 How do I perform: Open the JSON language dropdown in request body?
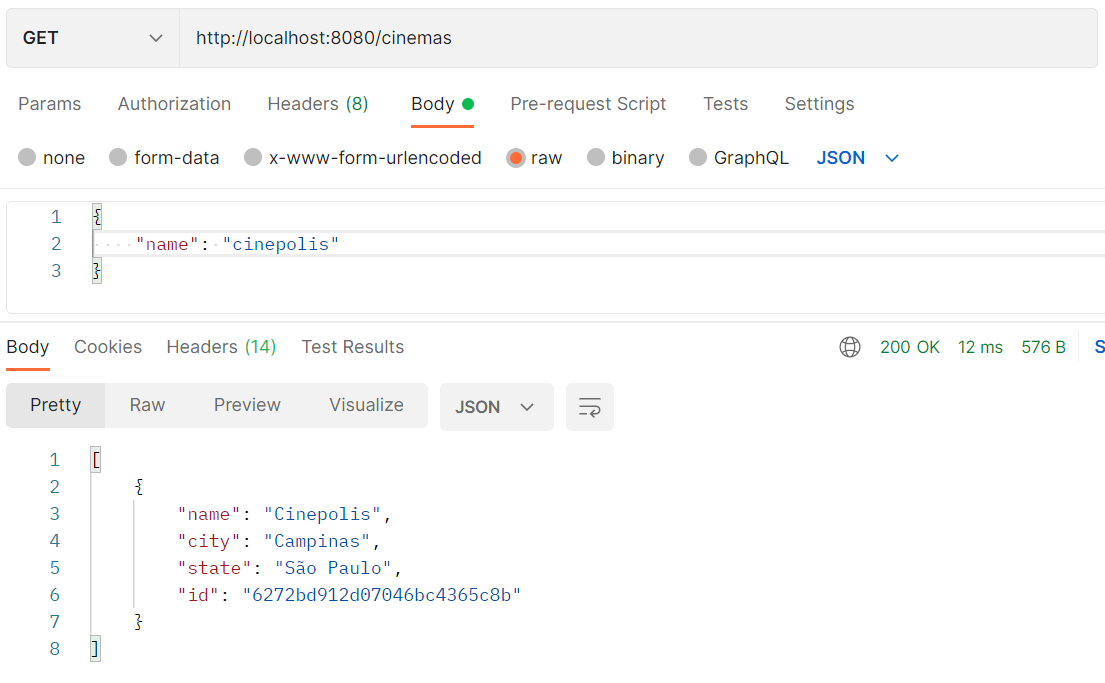(857, 157)
